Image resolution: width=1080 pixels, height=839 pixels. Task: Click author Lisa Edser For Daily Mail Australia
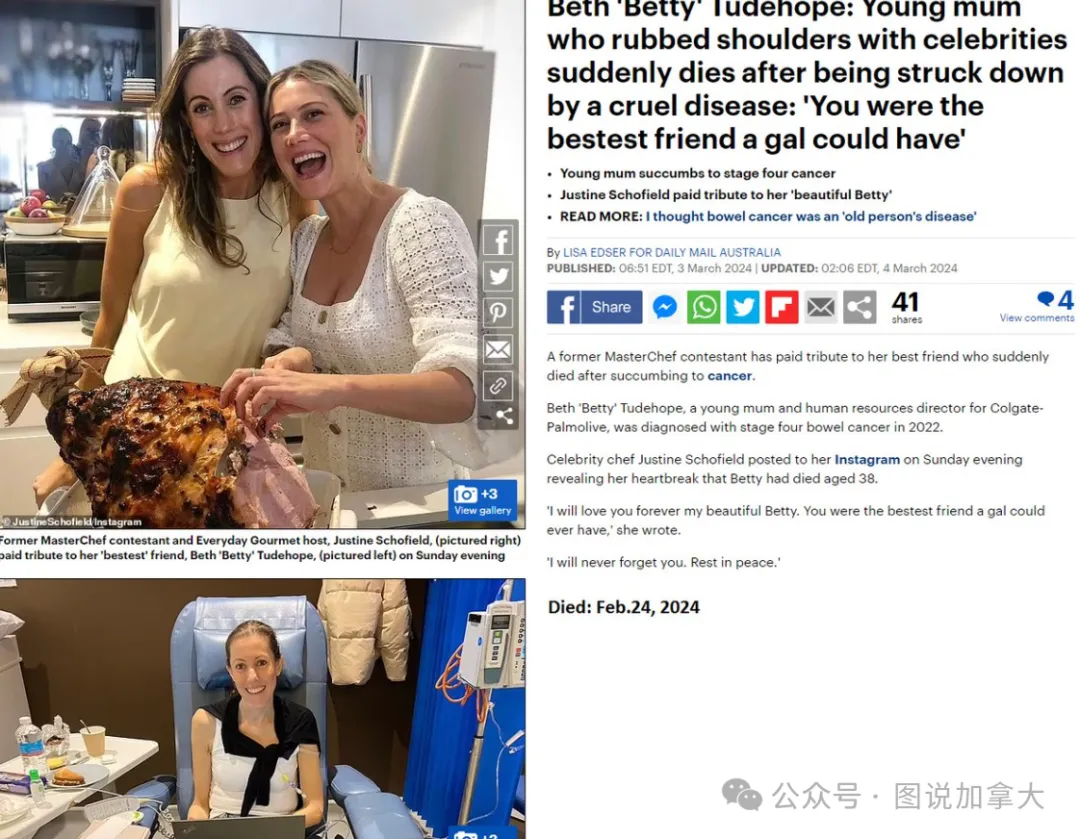[672, 252]
